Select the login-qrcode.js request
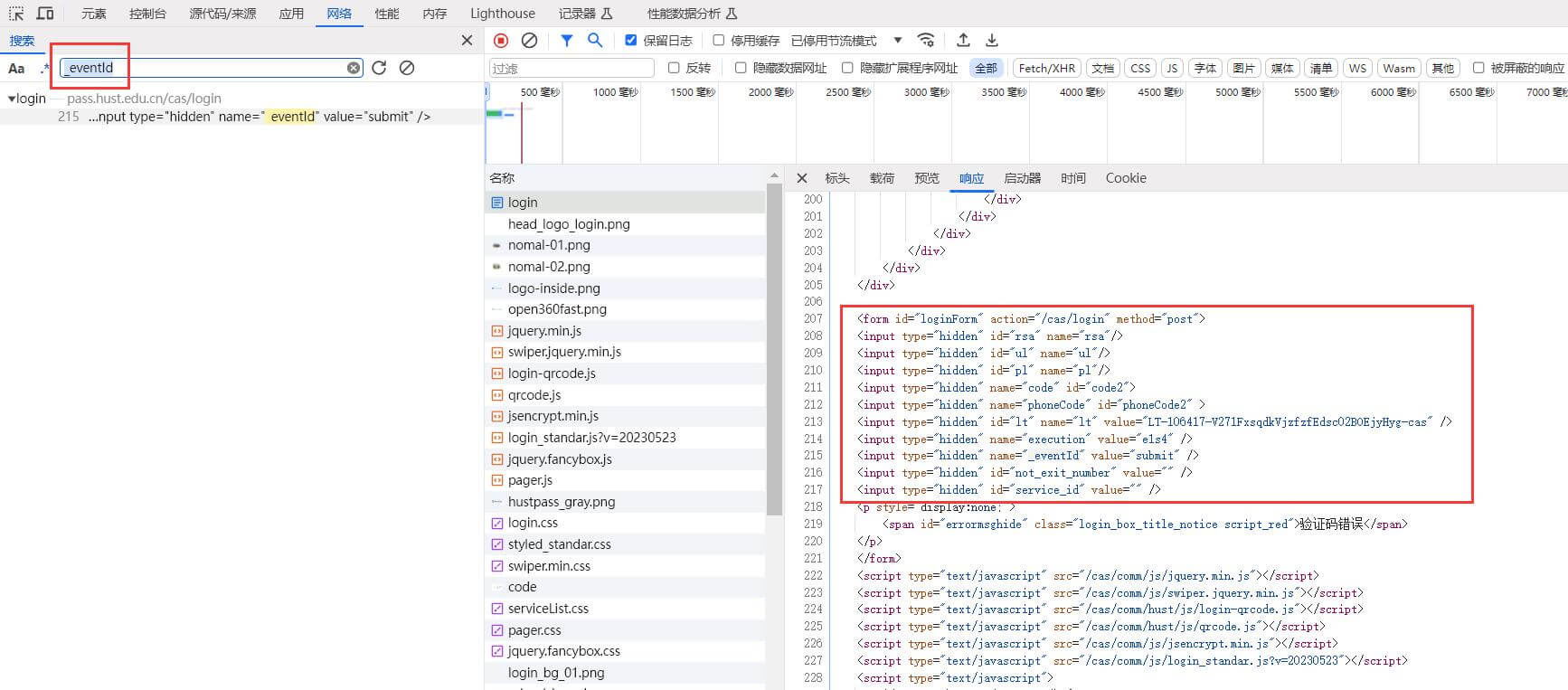Viewport: 1568px width, 690px height. pyautogui.click(x=626, y=373)
